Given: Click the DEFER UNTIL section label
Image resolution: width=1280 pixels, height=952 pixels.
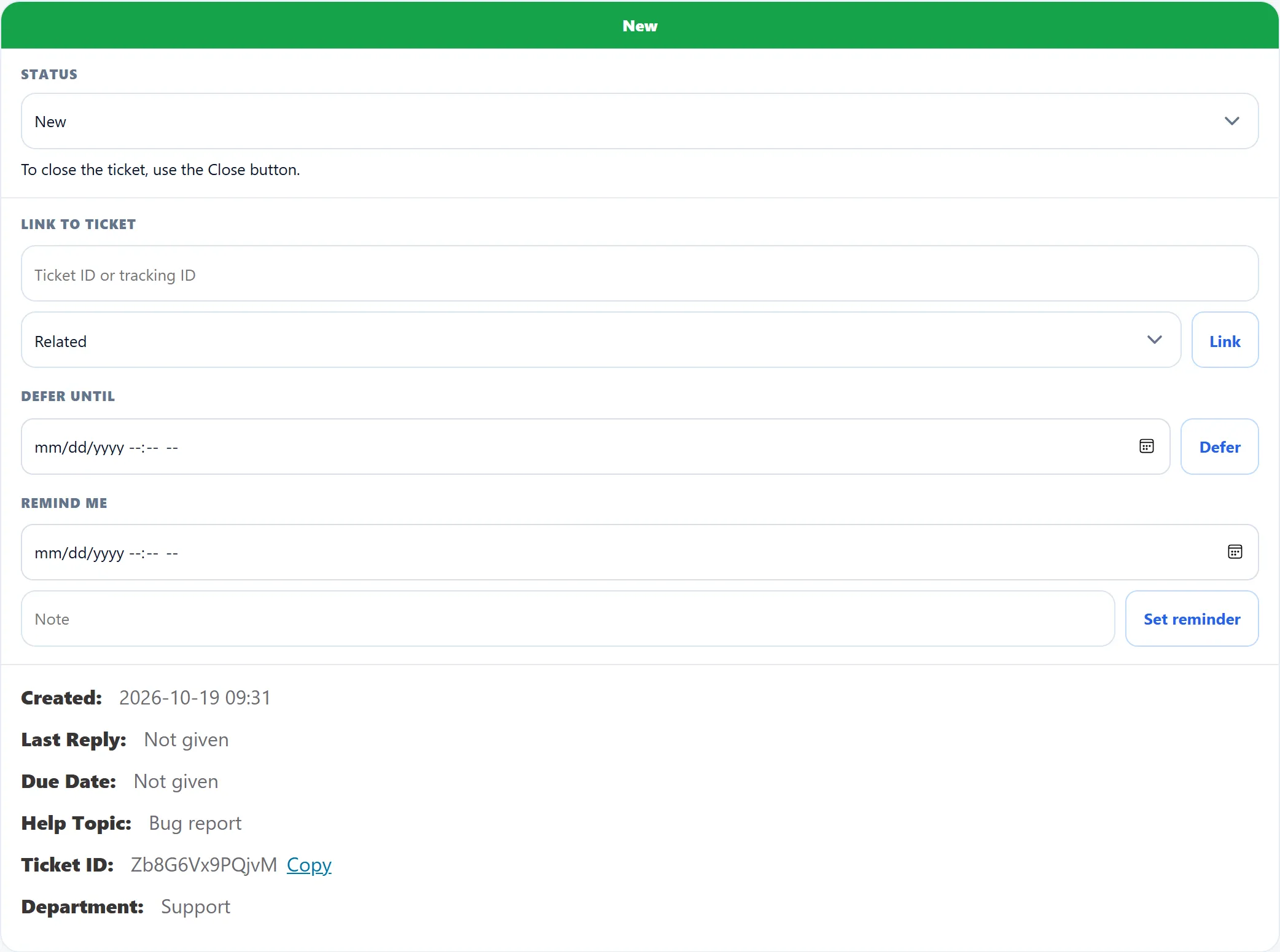Looking at the screenshot, I should coord(68,396).
